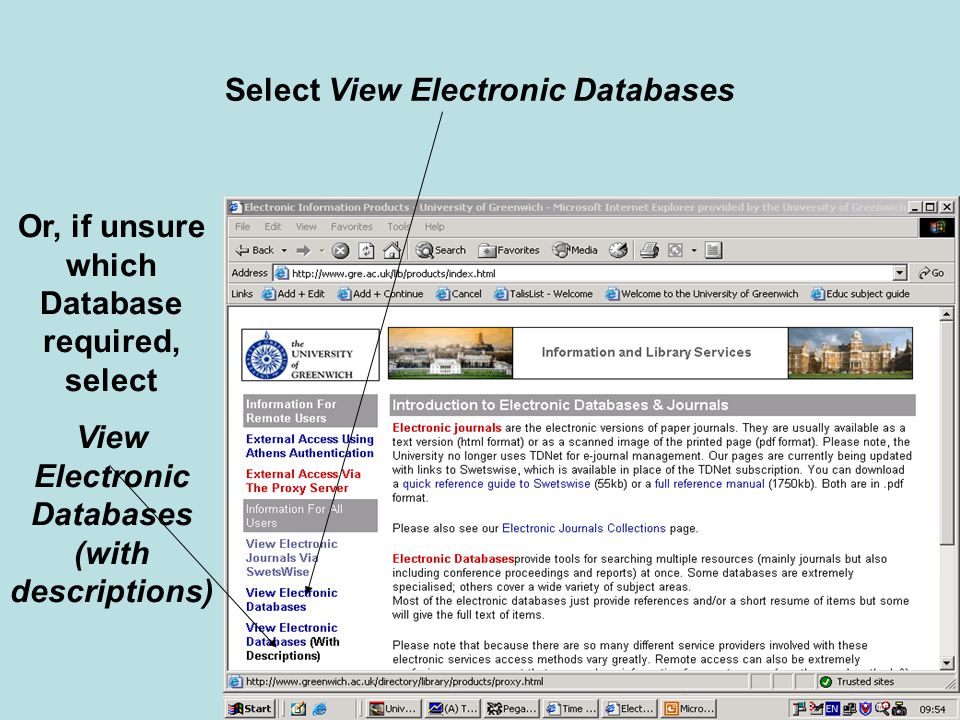Image resolution: width=960 pixels, height=720 pixels.
Task: Open the Electronic Journals Collections link
Action: pos(583,528)
